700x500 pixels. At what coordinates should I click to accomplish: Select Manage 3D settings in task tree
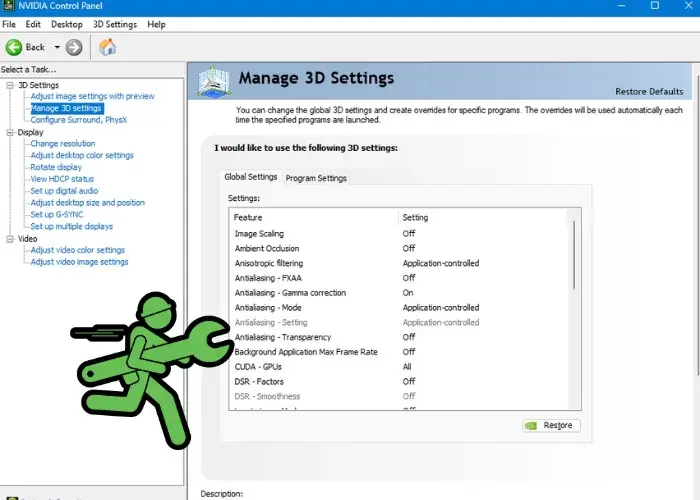click(x=67, y=108)
